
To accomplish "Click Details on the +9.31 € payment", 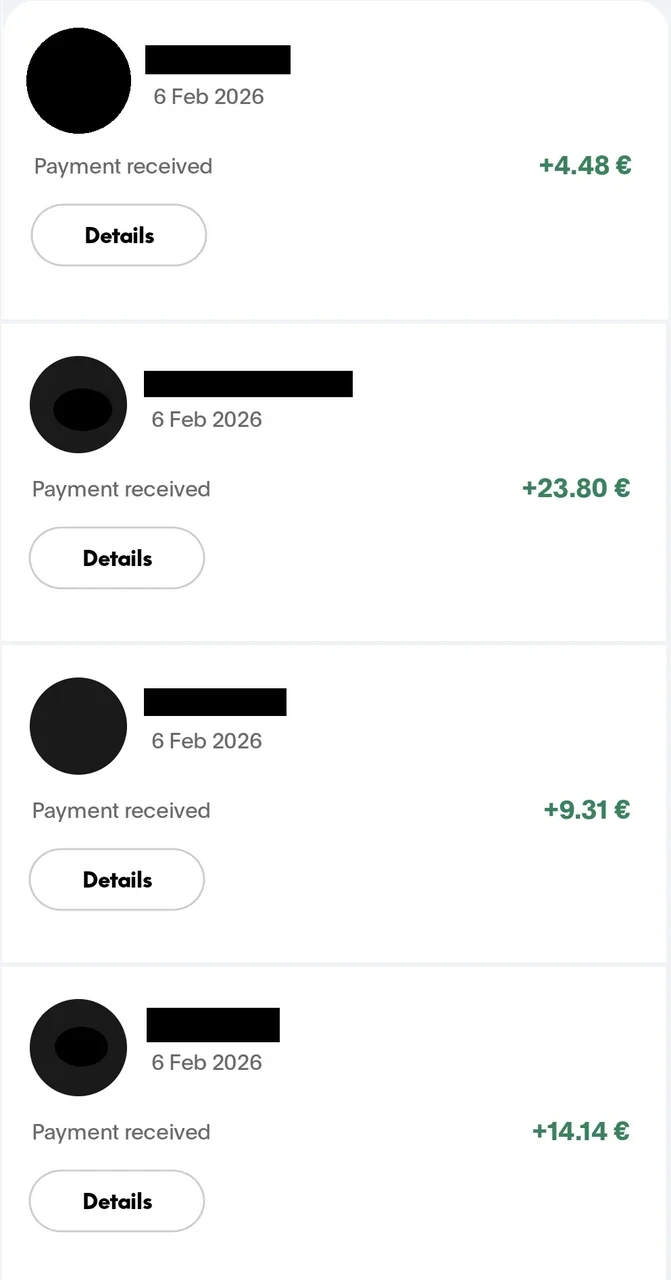I will tap(117, 879).
